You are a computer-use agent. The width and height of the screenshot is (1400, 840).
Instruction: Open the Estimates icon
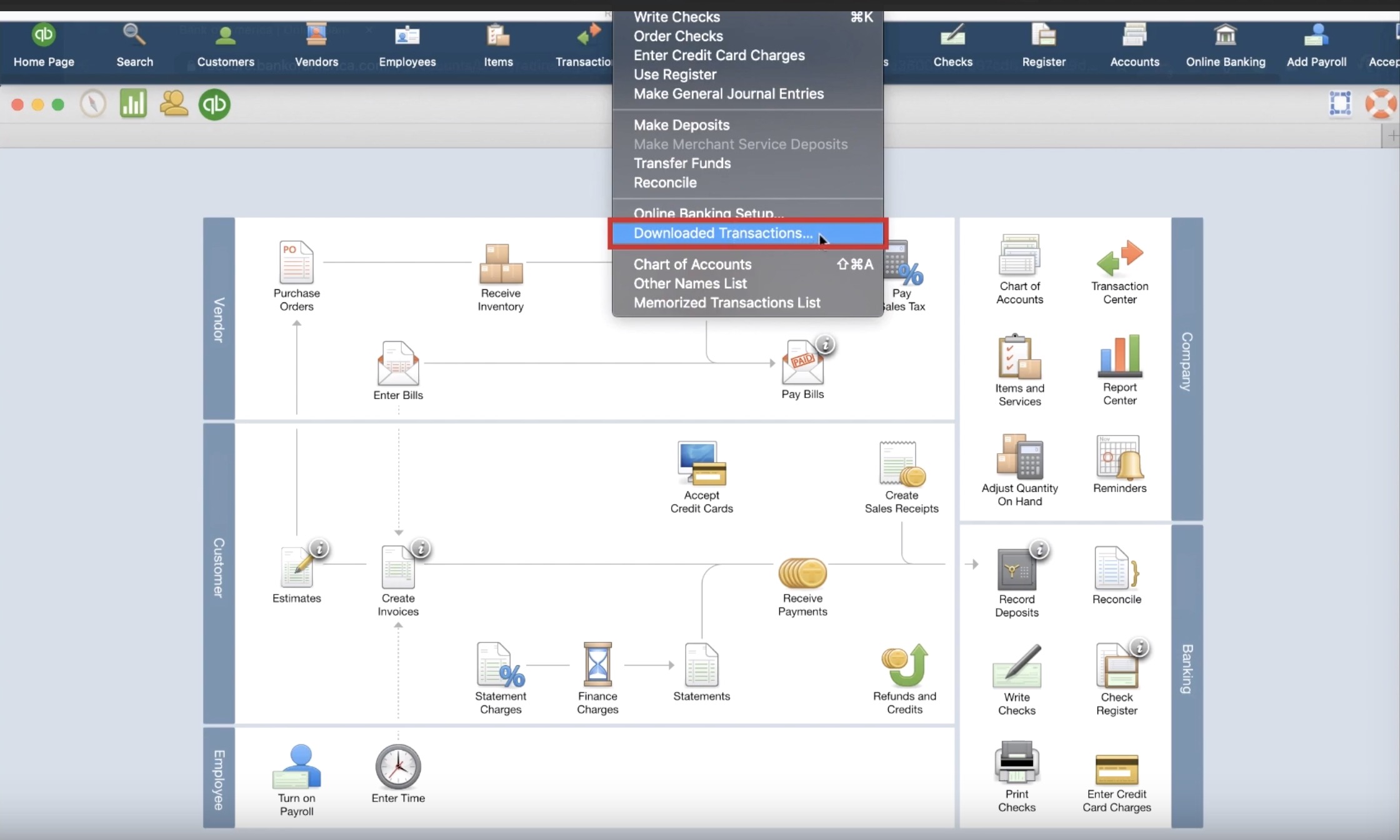click(296, 567)
